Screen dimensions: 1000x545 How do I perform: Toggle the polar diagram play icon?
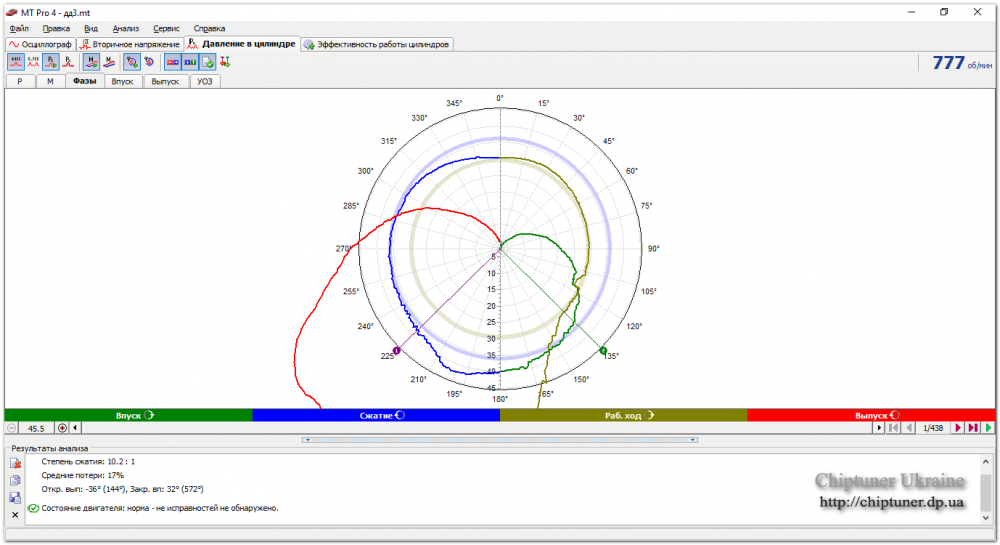tap(132, 62)
